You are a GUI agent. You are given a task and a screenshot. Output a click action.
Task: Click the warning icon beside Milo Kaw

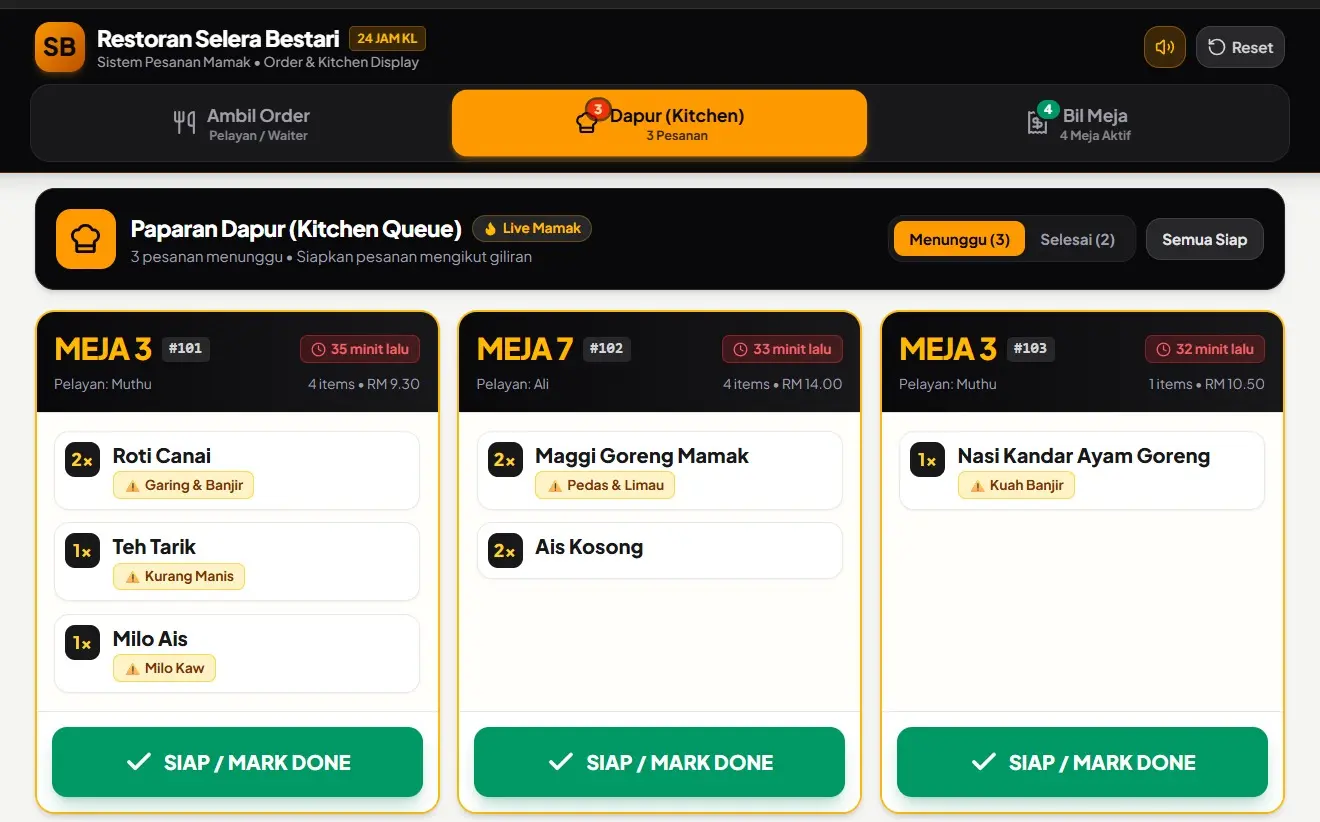(x=132, y=669)
